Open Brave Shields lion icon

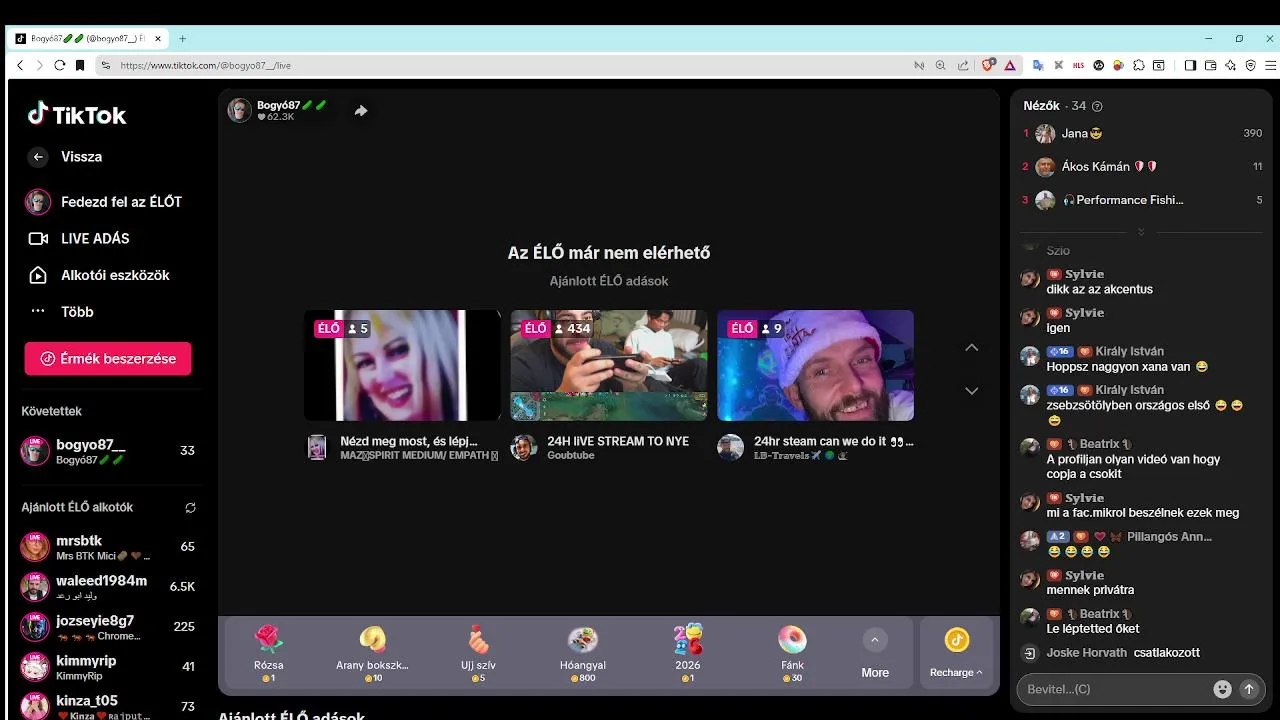coord(988,65)
